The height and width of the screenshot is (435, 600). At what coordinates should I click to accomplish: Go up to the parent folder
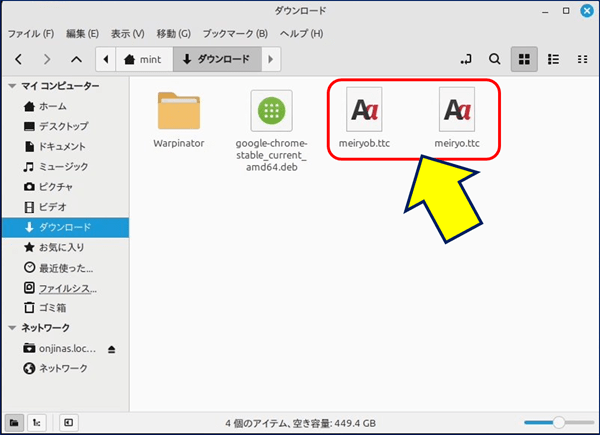[77, 59]
